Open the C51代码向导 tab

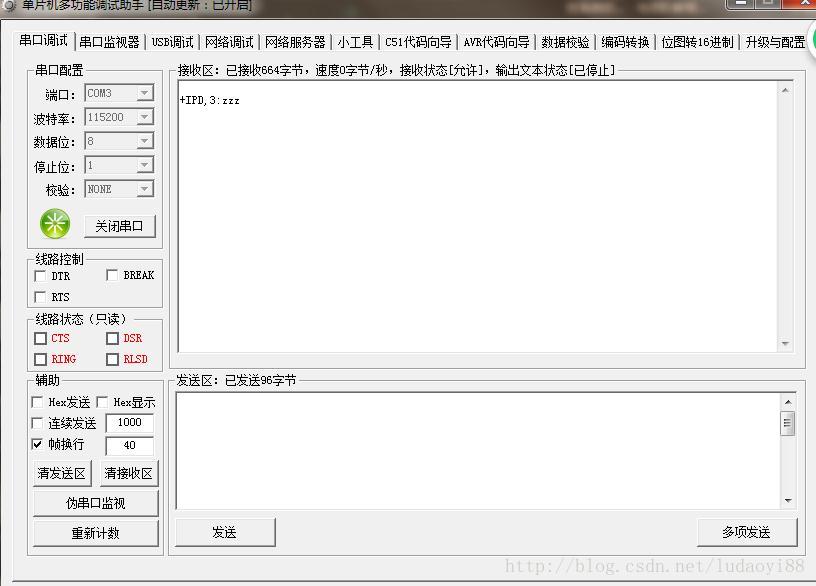418,42
